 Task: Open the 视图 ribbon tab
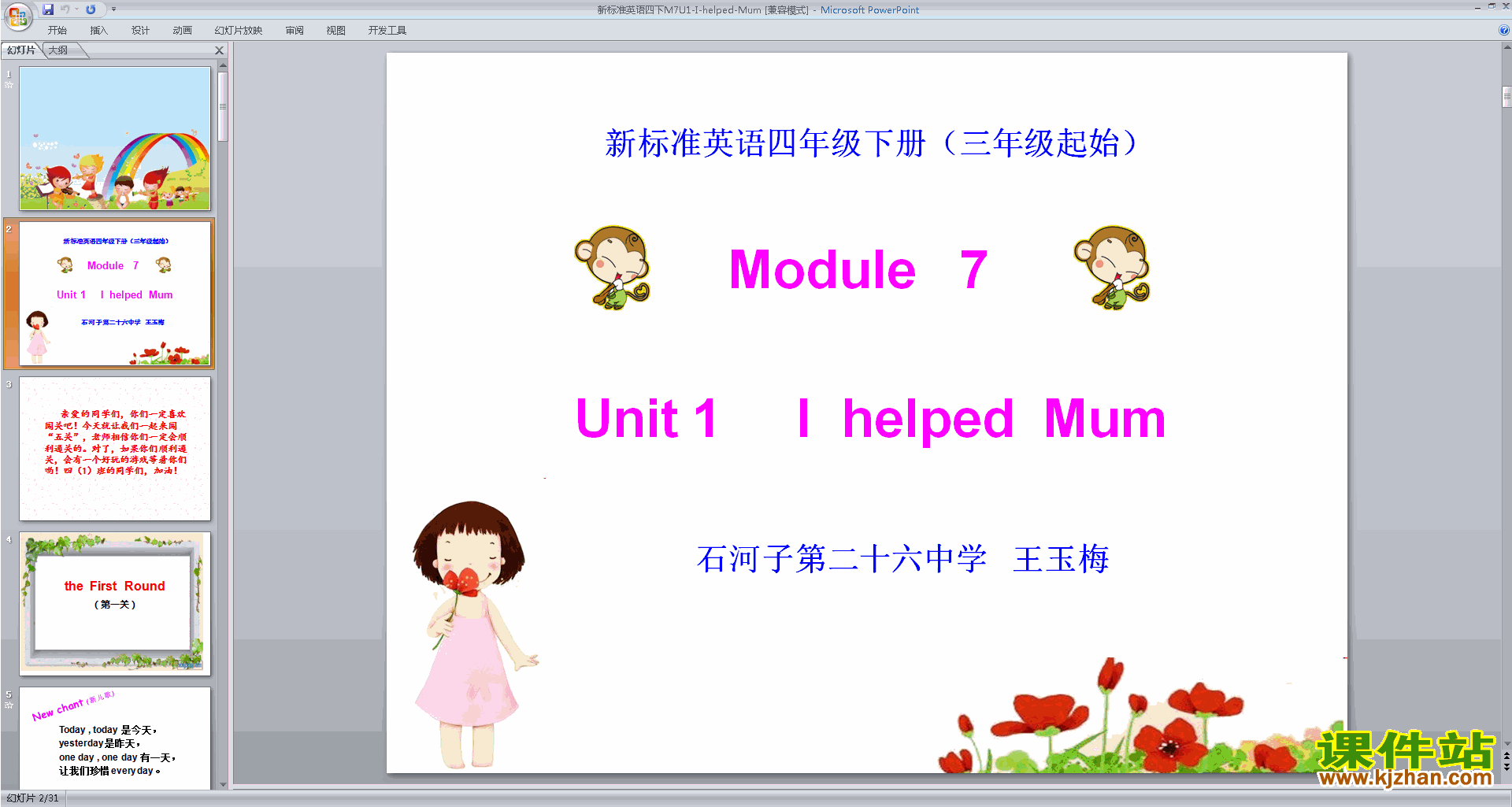pyautogui.click(x=336, y=31)
